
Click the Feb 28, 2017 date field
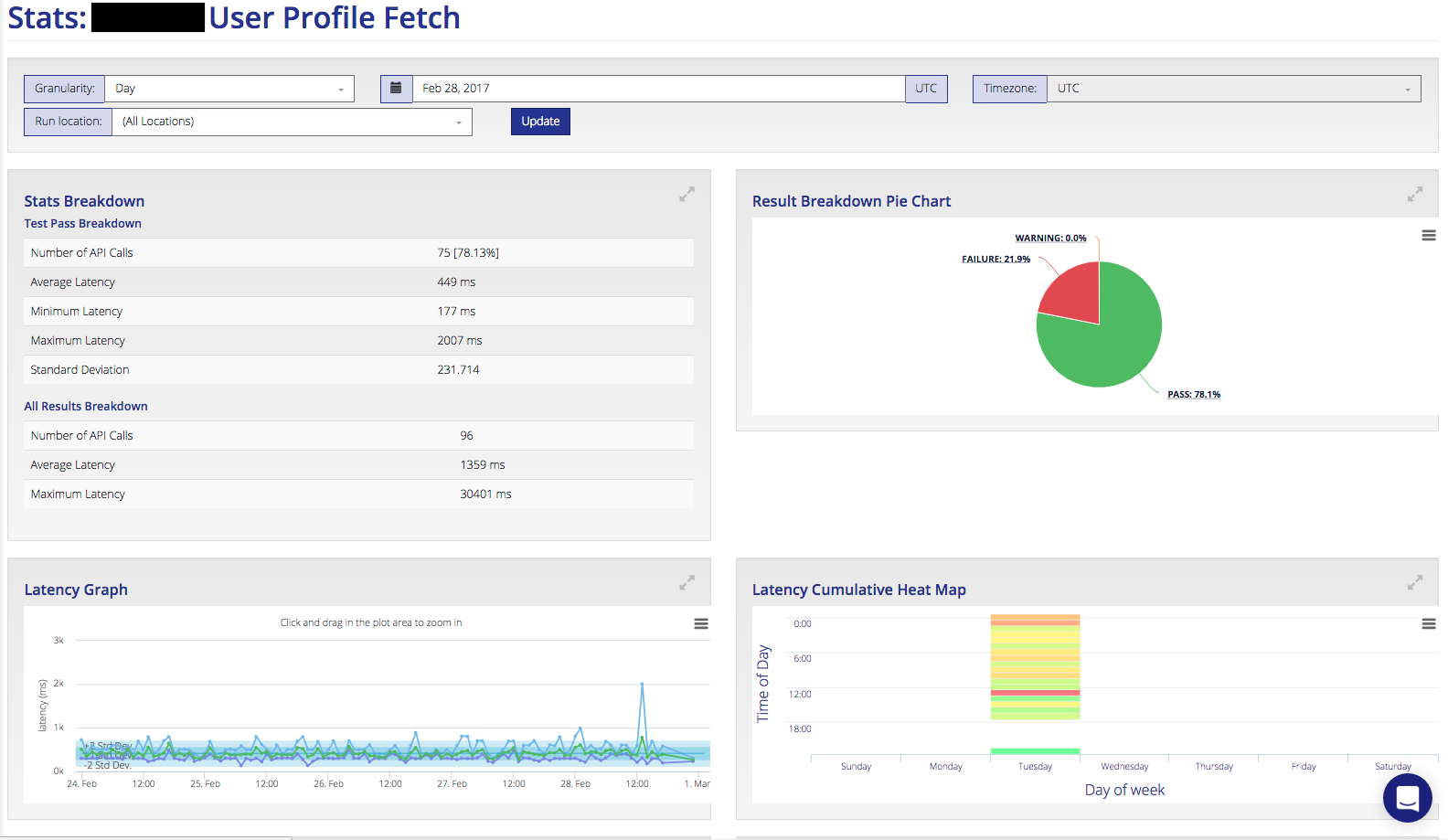pyautogui.click(x=658, y=89)
